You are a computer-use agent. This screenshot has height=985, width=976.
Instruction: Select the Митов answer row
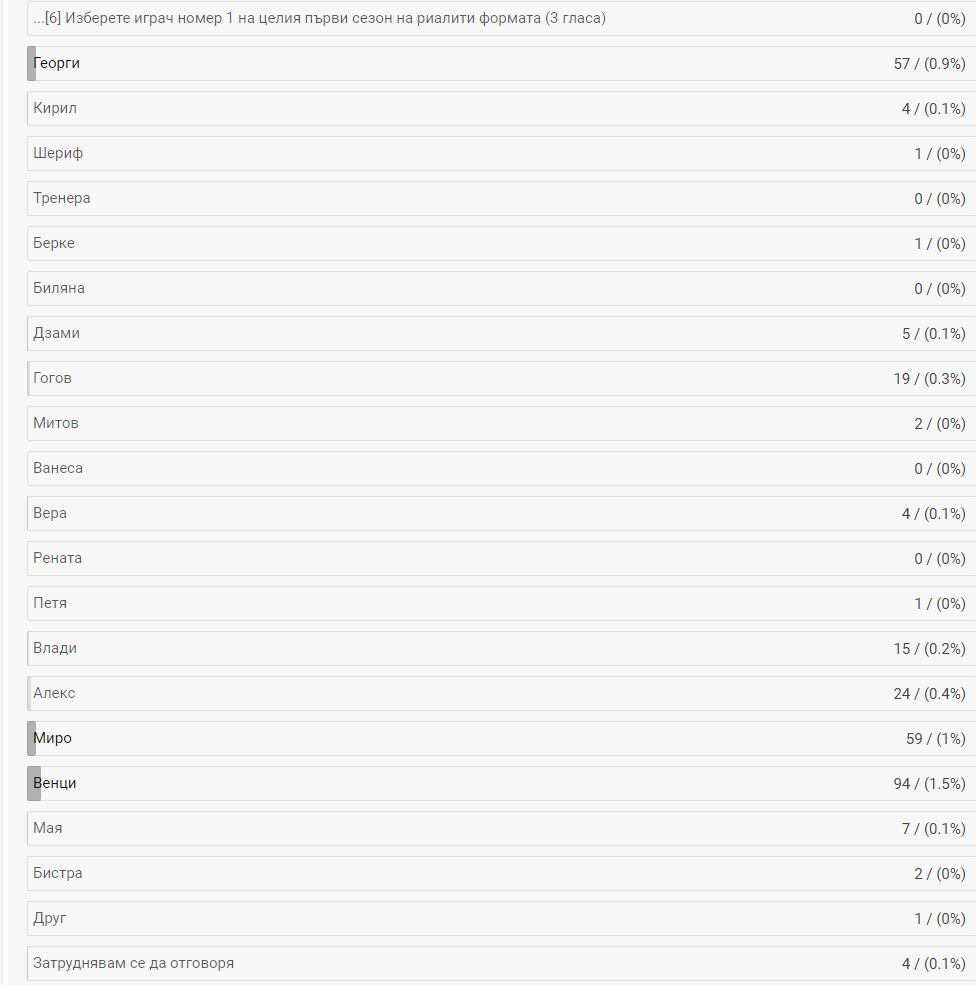coord(501,423)
